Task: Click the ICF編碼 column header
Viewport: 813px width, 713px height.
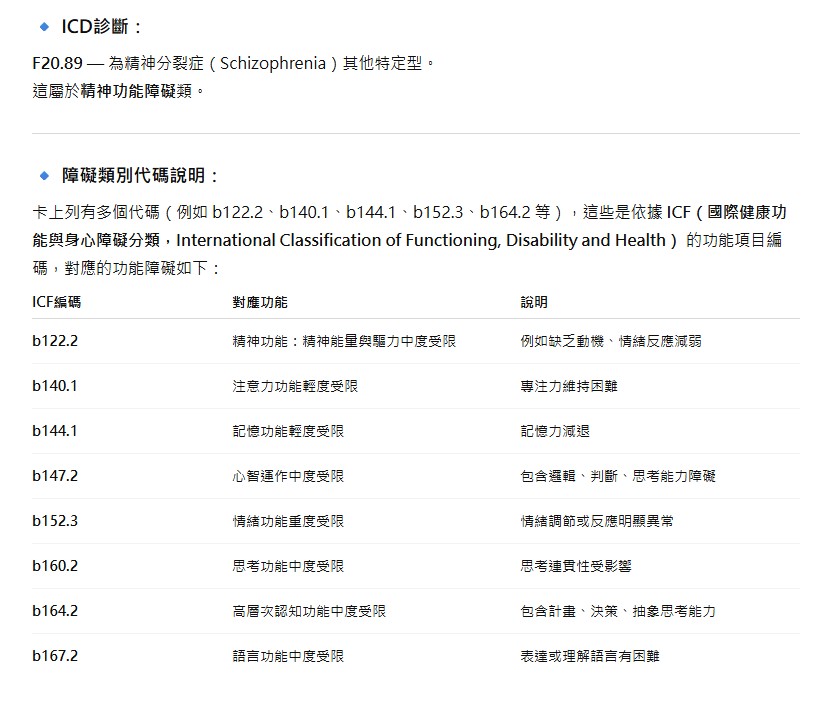Action: pos(56,302)
